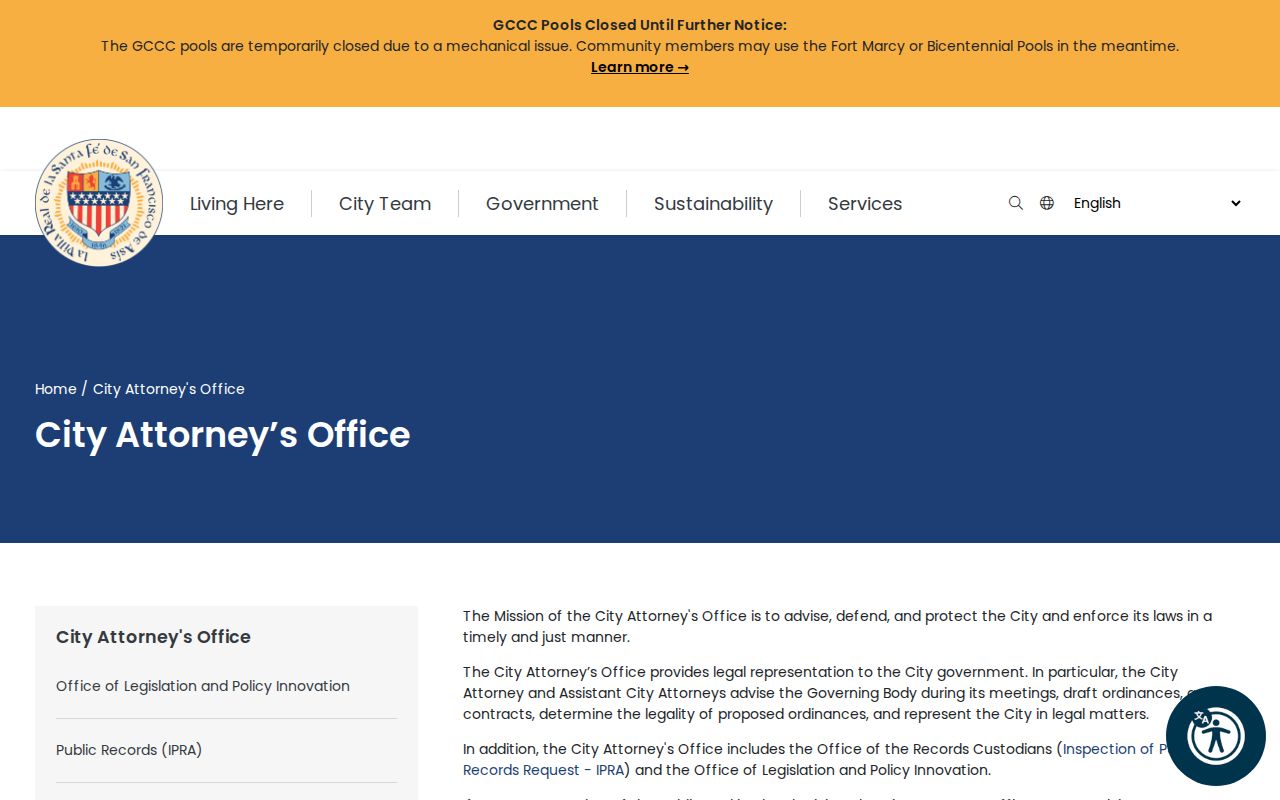The image size is (1280, 800).
Task: Open the Government menu
Action: tap(542, 204)
